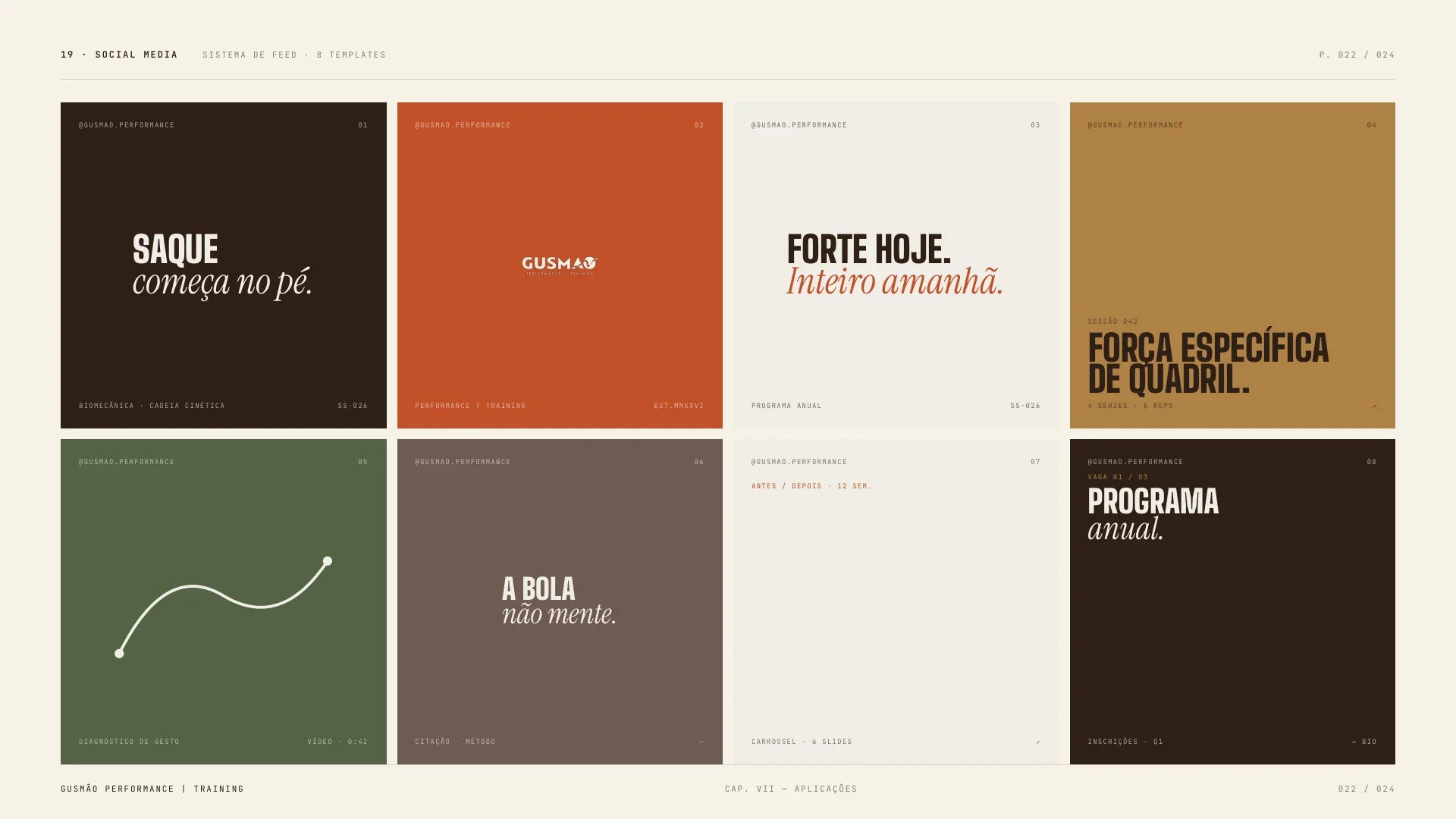Select the 'SAQUE começa no pé.' headline
1456x819 pixels.
[x=222, y=265]
